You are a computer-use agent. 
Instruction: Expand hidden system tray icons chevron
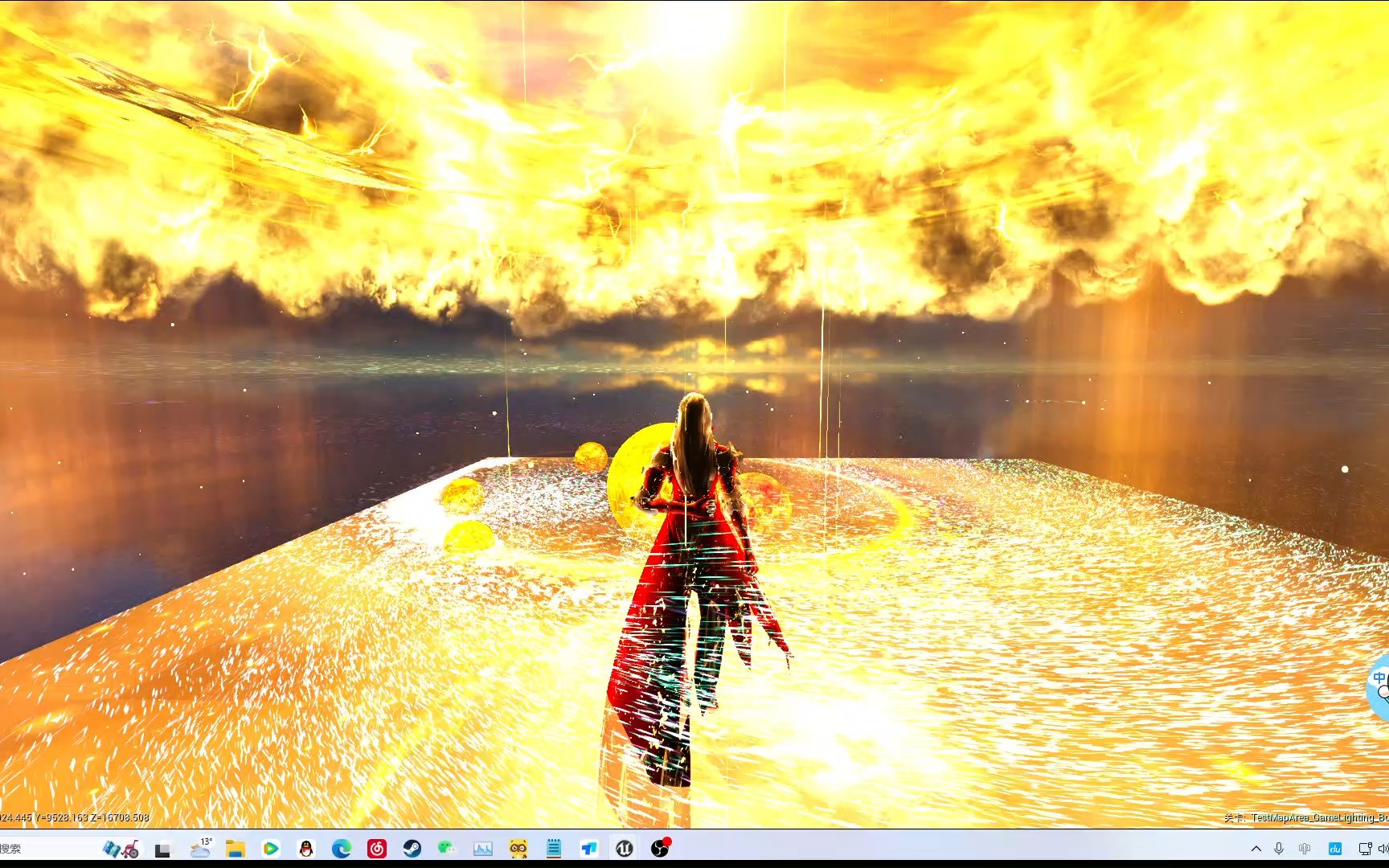click(x=1256, y=849)
